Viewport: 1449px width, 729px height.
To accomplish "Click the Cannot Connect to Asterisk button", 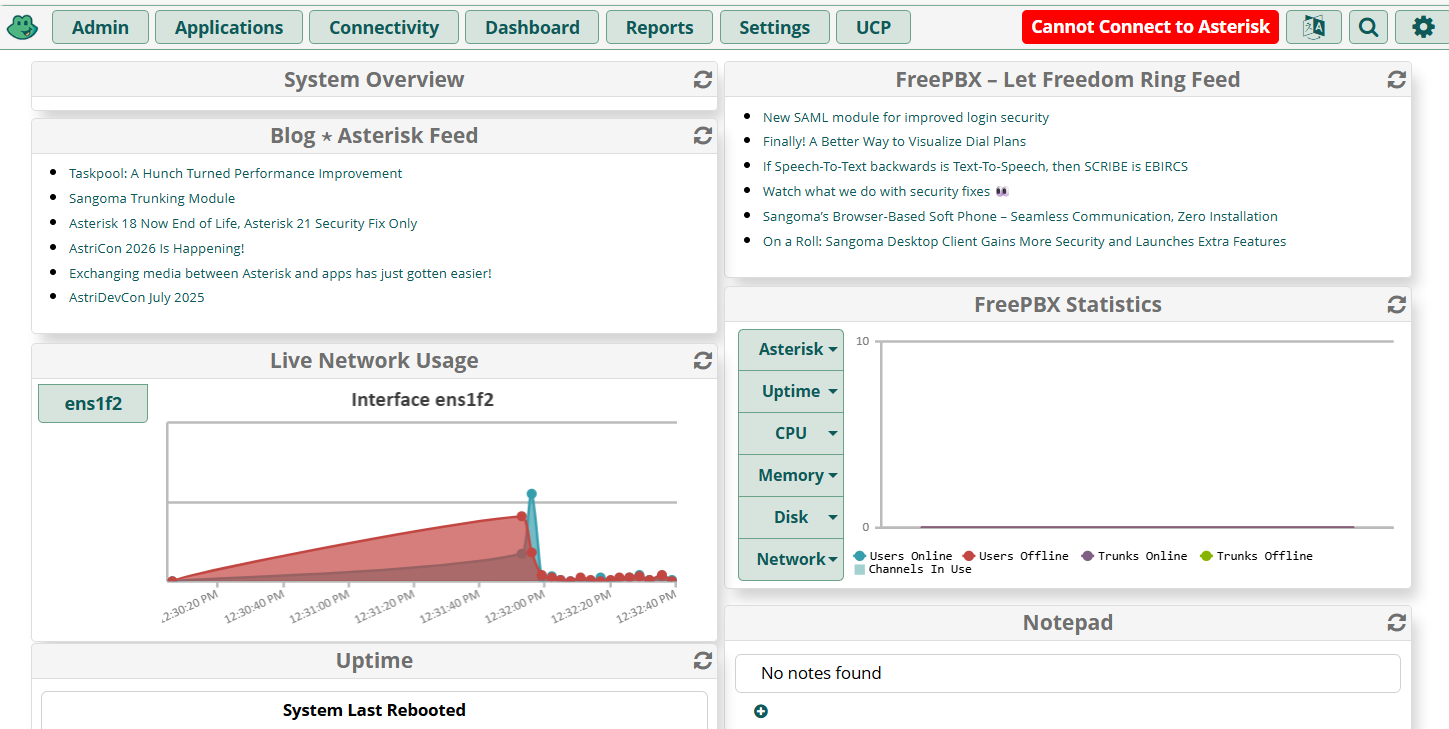I will coord(1150,27).
